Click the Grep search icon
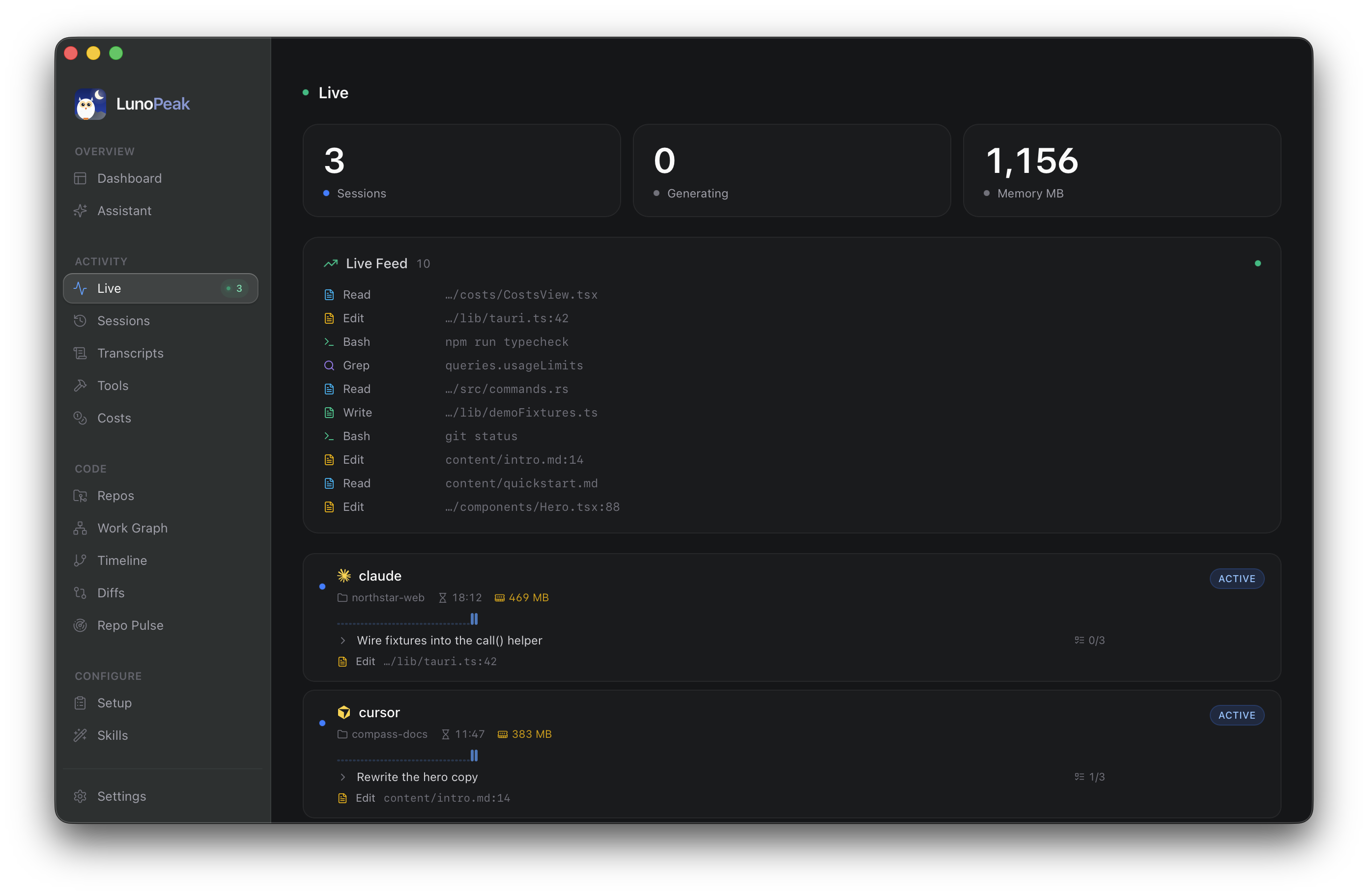Screen dimensions: 1368x896 (329, 365)
